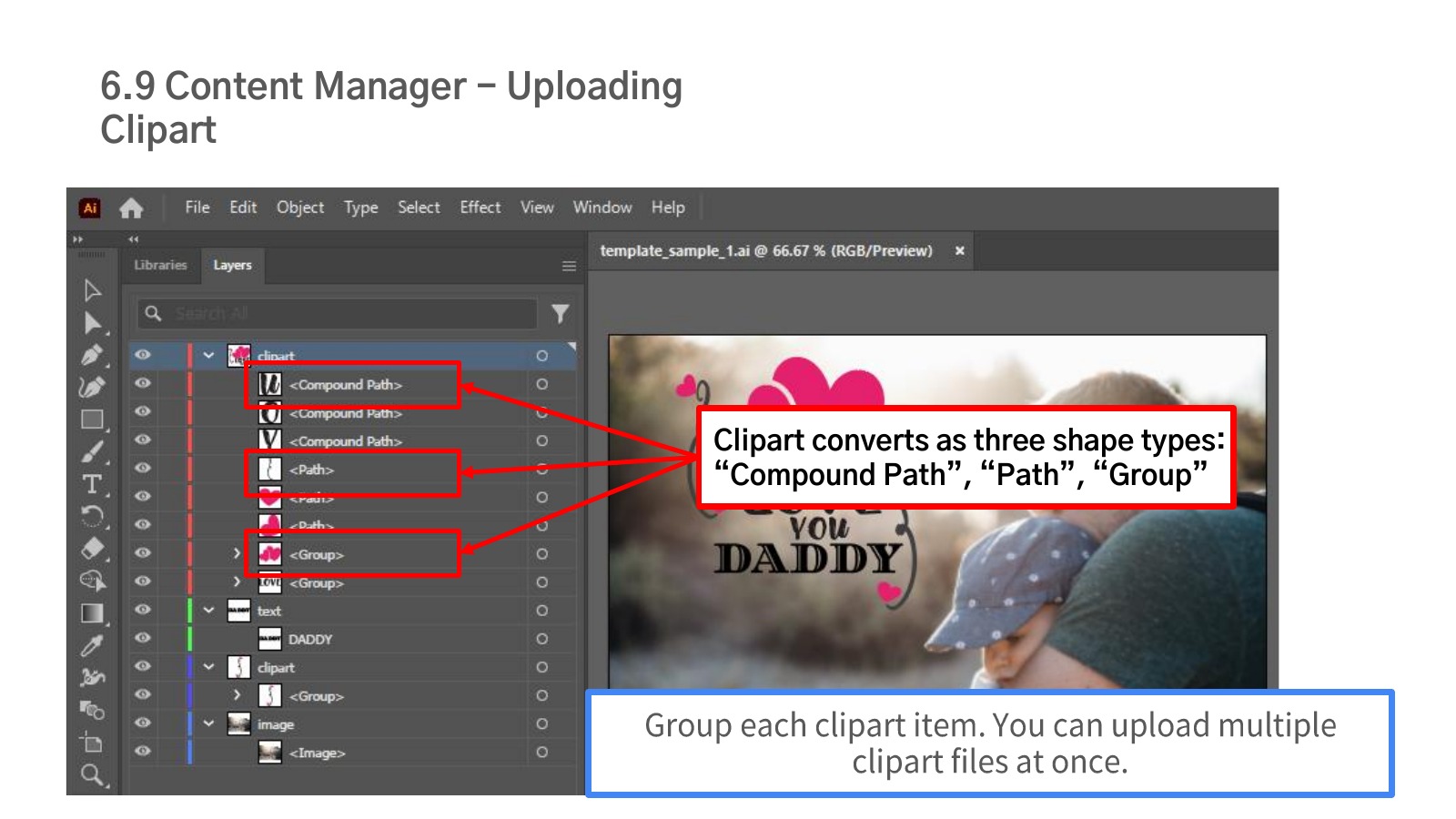
Task: Collapse the text layer chevron
Action: 208,611
